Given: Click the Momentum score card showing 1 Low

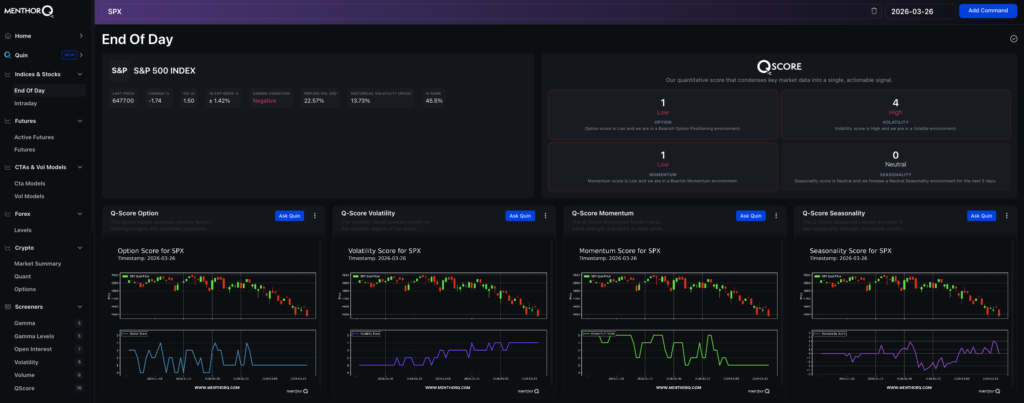Looking at the screenshot, I should click(663, 167).
